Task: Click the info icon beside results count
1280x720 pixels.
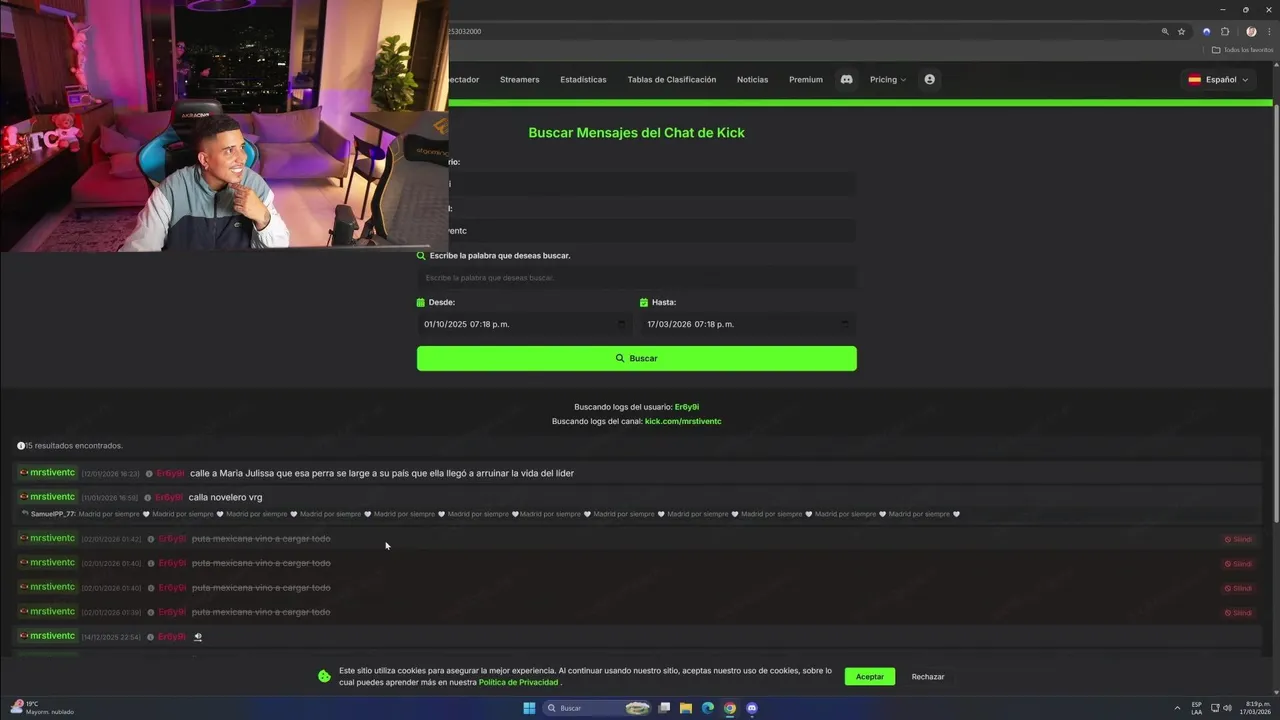Action: tap(21, 445)
